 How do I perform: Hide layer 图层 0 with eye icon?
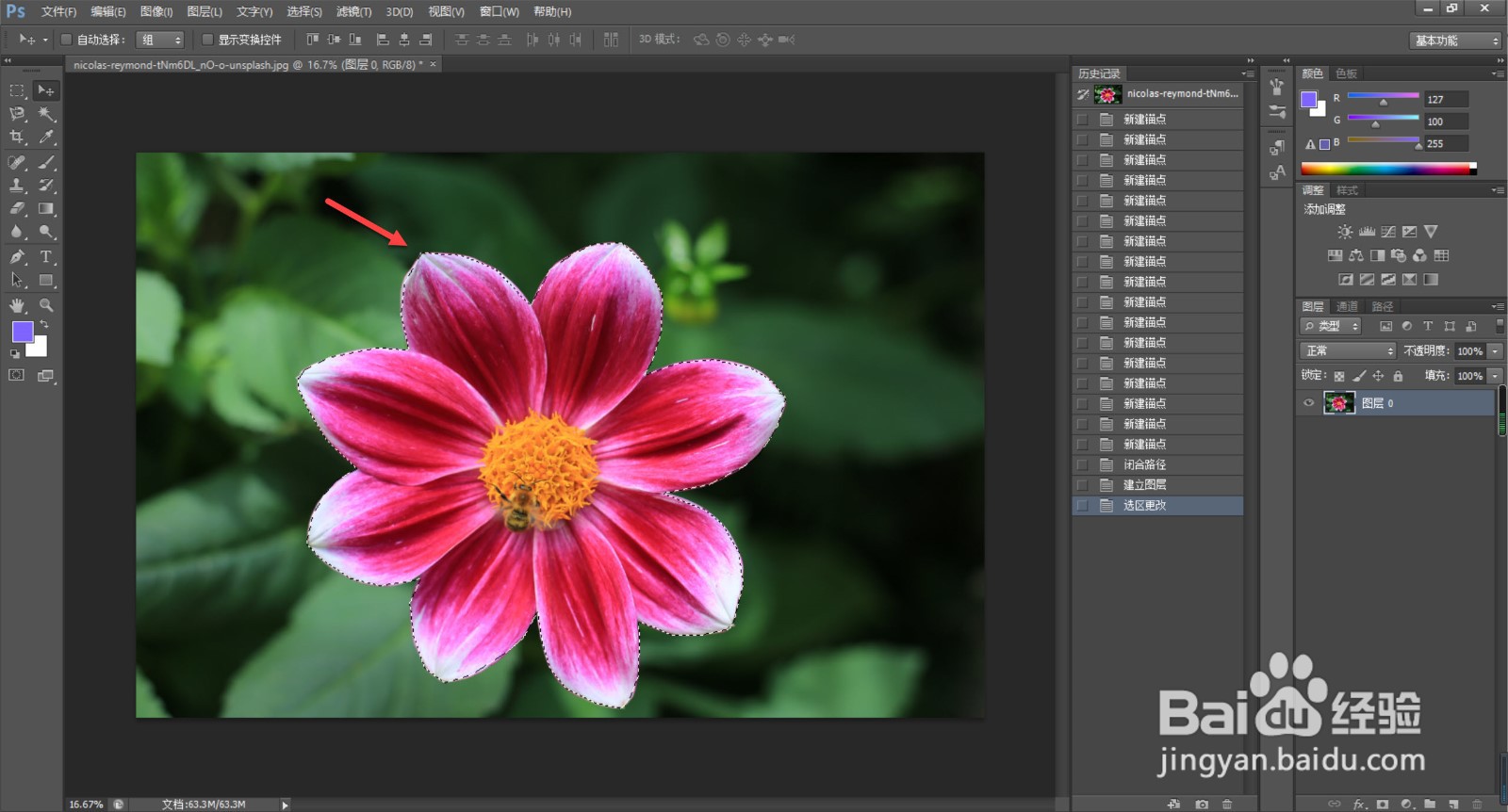1308,403
